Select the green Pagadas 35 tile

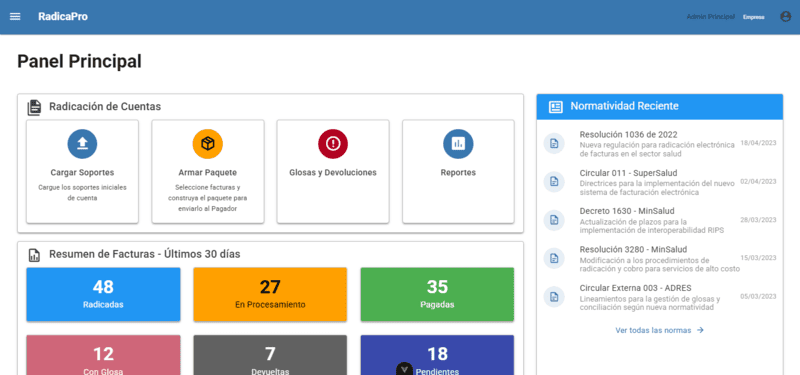click(437, 294)
